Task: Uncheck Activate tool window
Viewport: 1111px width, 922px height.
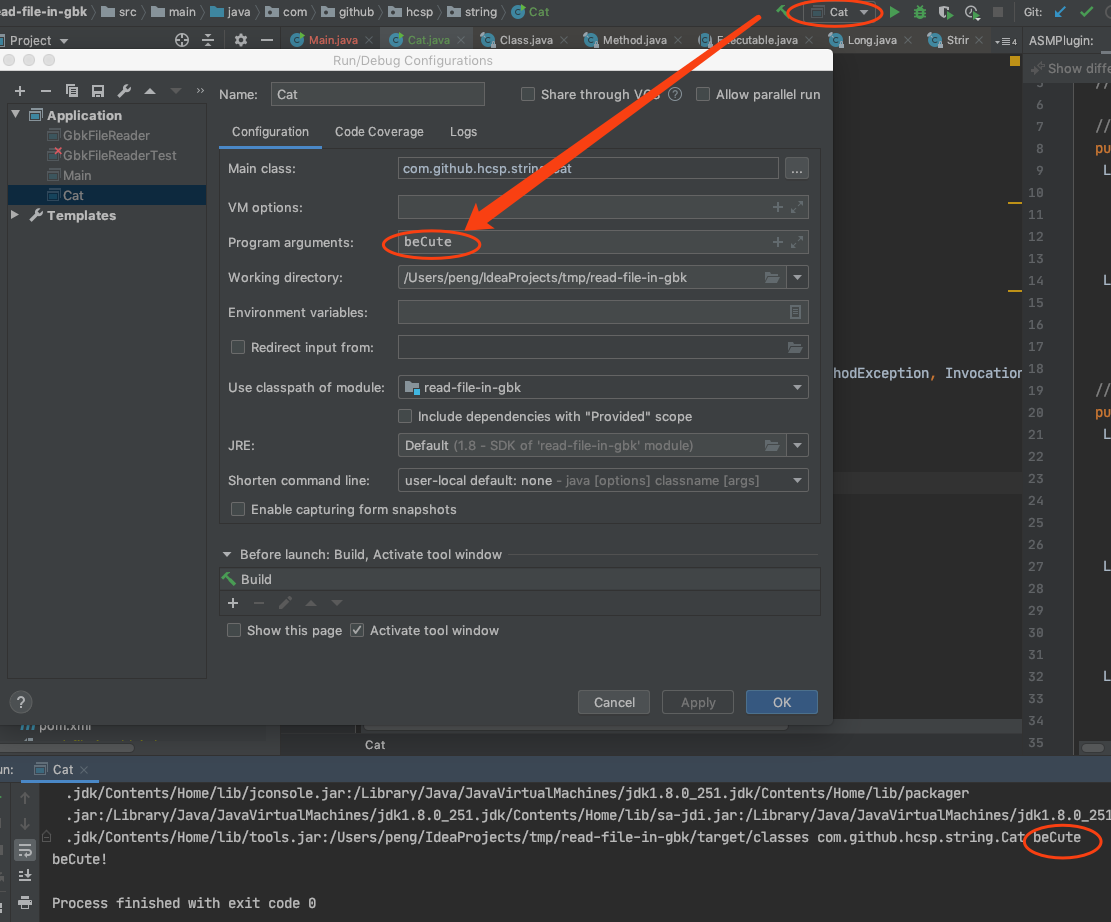Action: (357, 630)
